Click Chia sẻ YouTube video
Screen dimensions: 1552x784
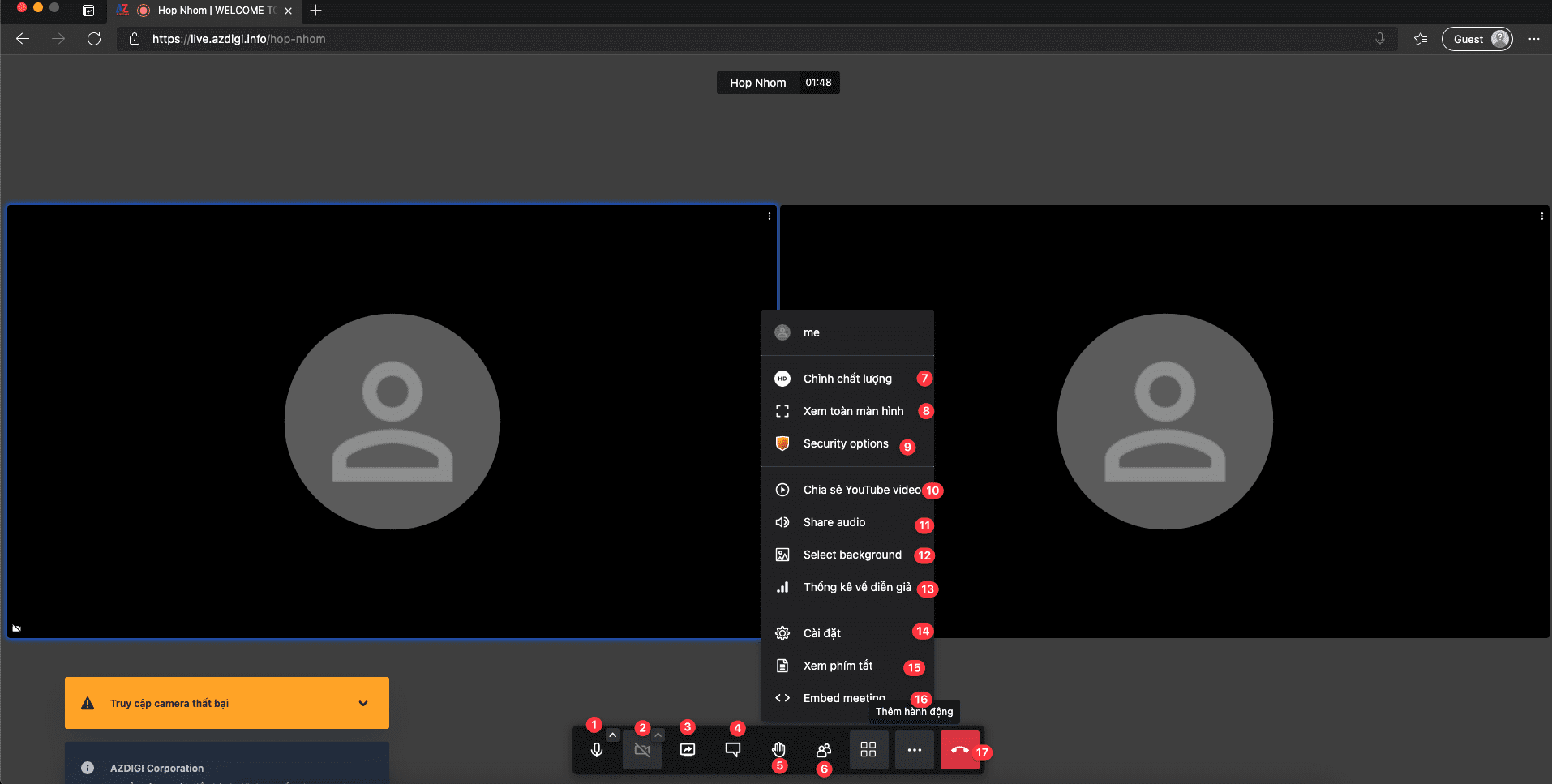pos(861,490)
